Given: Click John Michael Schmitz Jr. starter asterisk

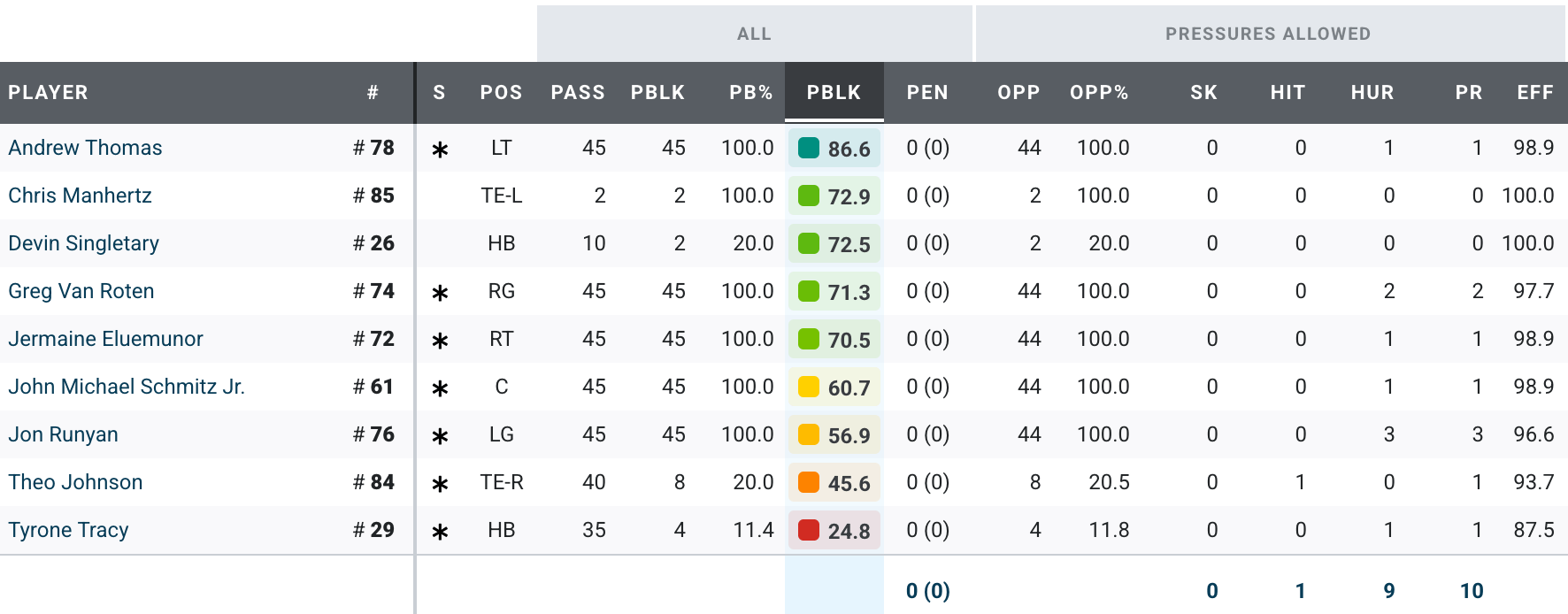Looking at the screenshot, I should pyautogui.click(x=440, y=388).
